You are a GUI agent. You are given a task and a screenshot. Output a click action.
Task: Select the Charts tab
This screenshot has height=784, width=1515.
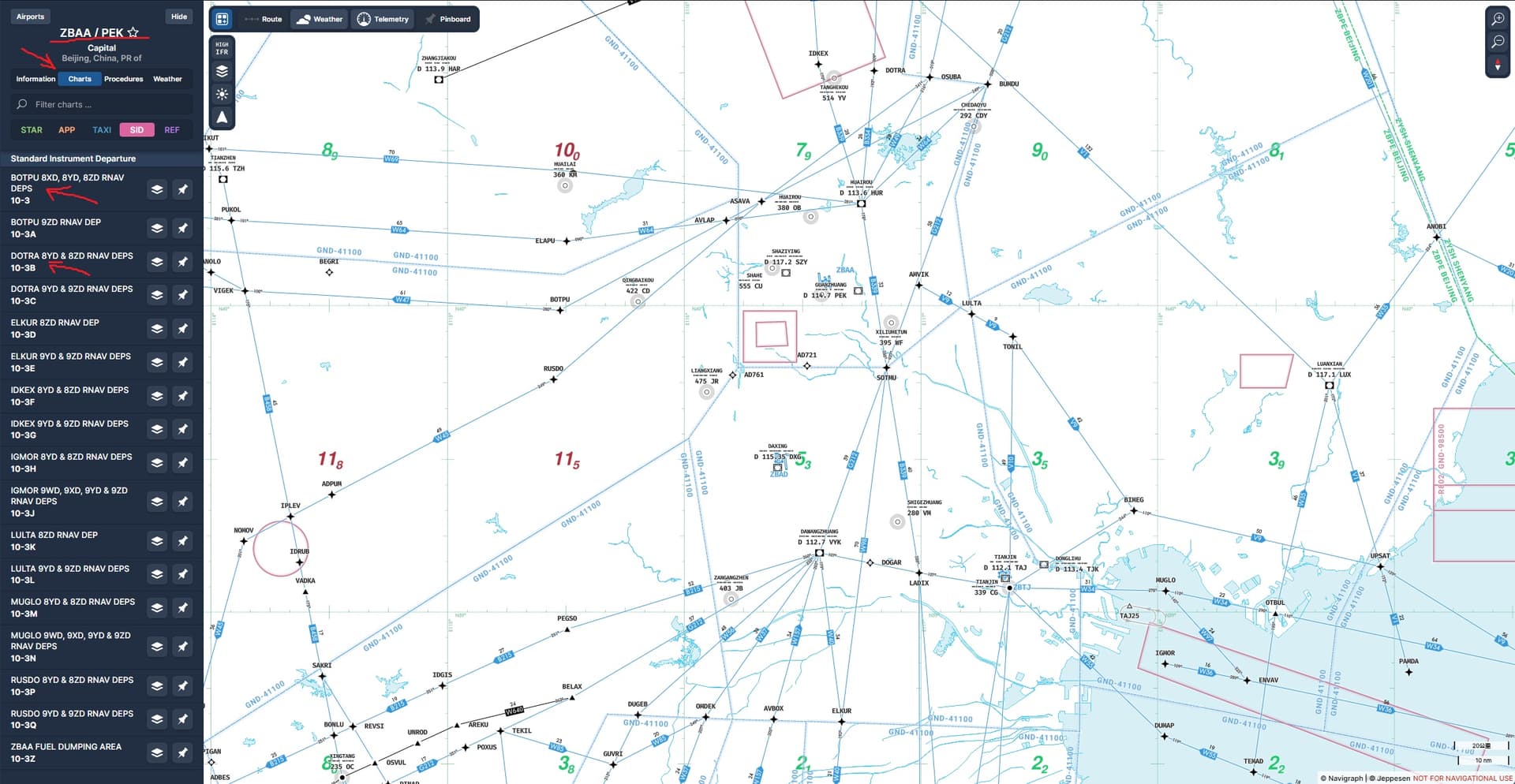[x=80, y=79]
